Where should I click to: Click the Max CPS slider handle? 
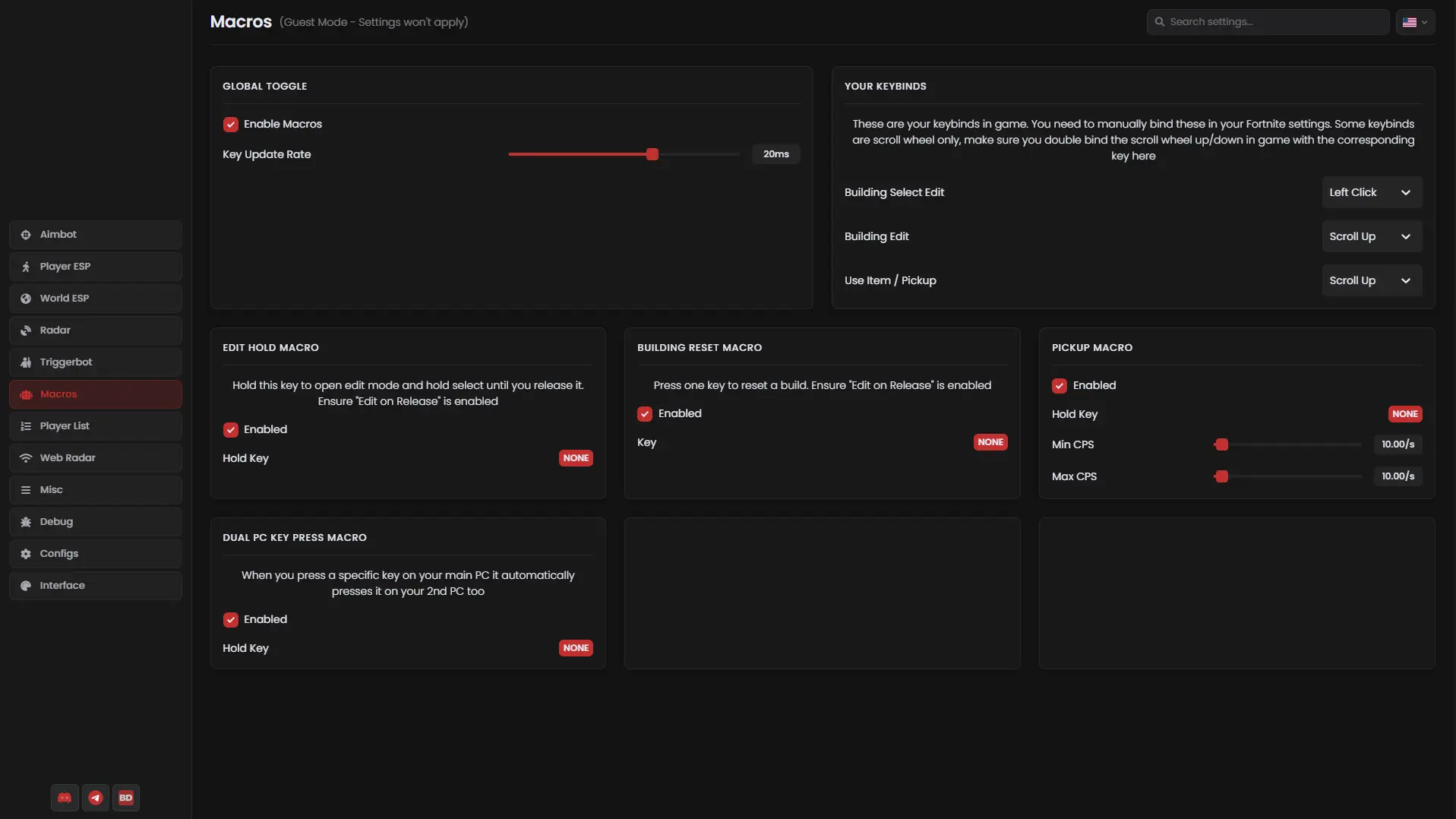pos(1222,476)
